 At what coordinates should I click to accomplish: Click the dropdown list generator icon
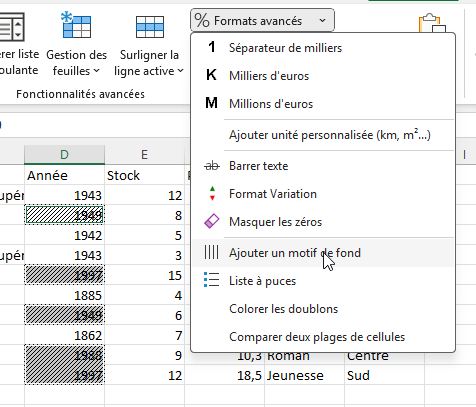tap(12, 26)
